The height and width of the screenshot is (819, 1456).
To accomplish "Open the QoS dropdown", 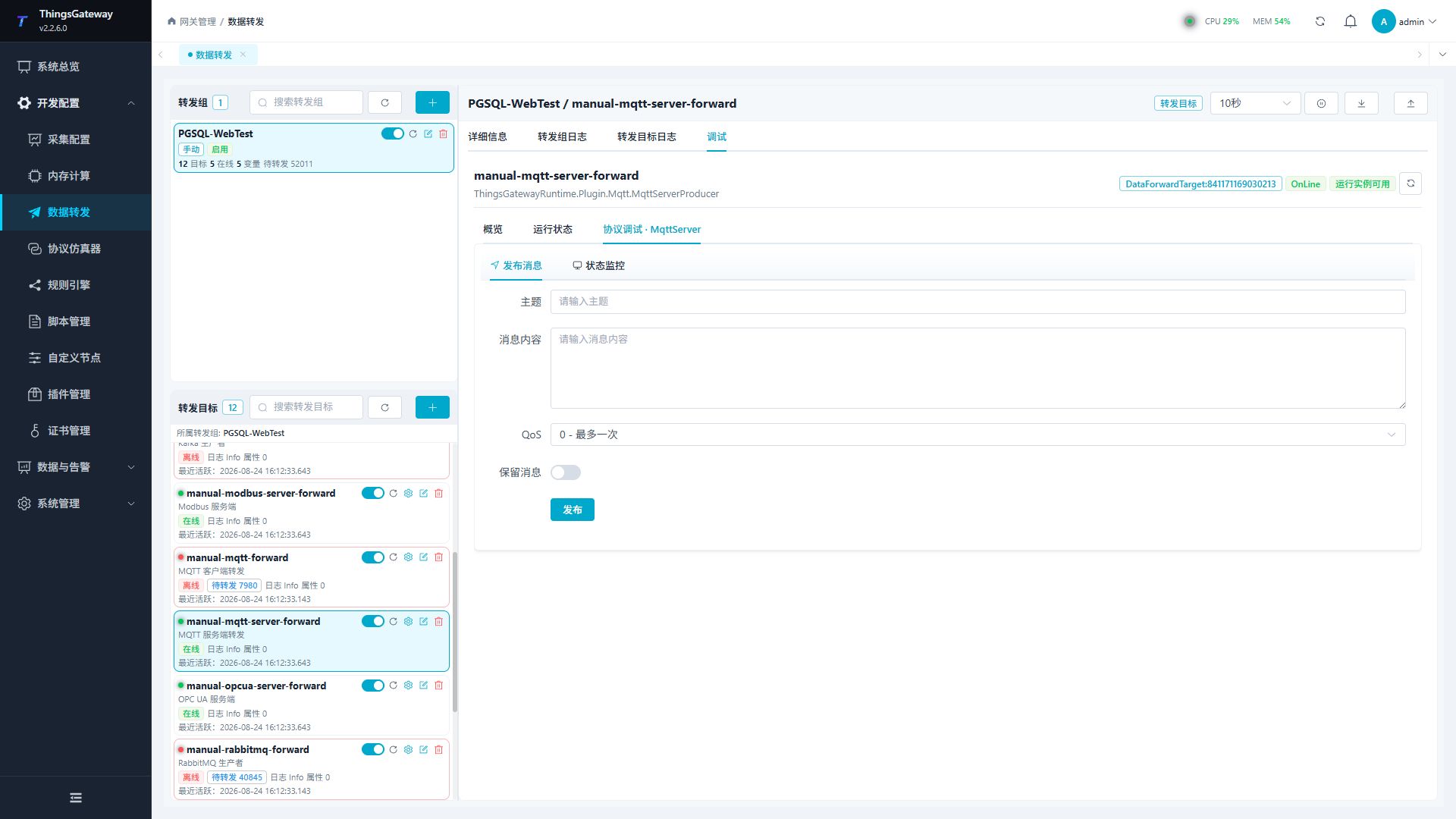I will tap(977, 435).
